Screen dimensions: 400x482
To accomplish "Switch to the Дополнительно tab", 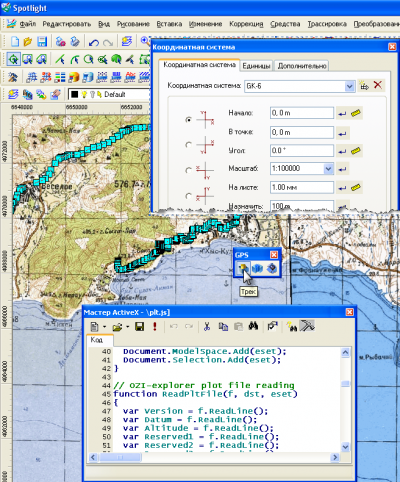I will (302, 66).
